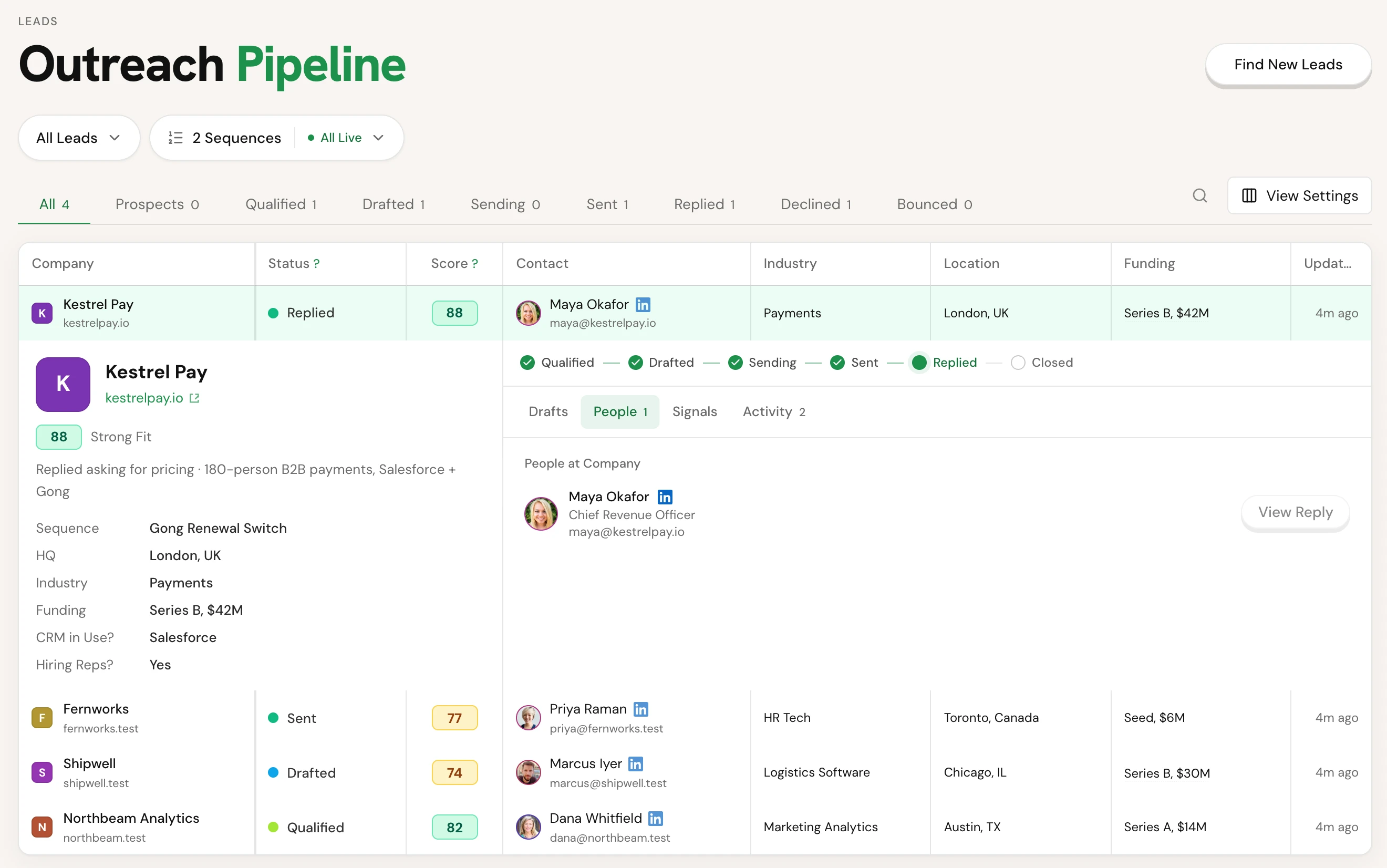Viewport: 1387px width, 868px height.
Task: Open Marcus Iyer's LinkedIn icon
Action: click(x=635, y=764)
